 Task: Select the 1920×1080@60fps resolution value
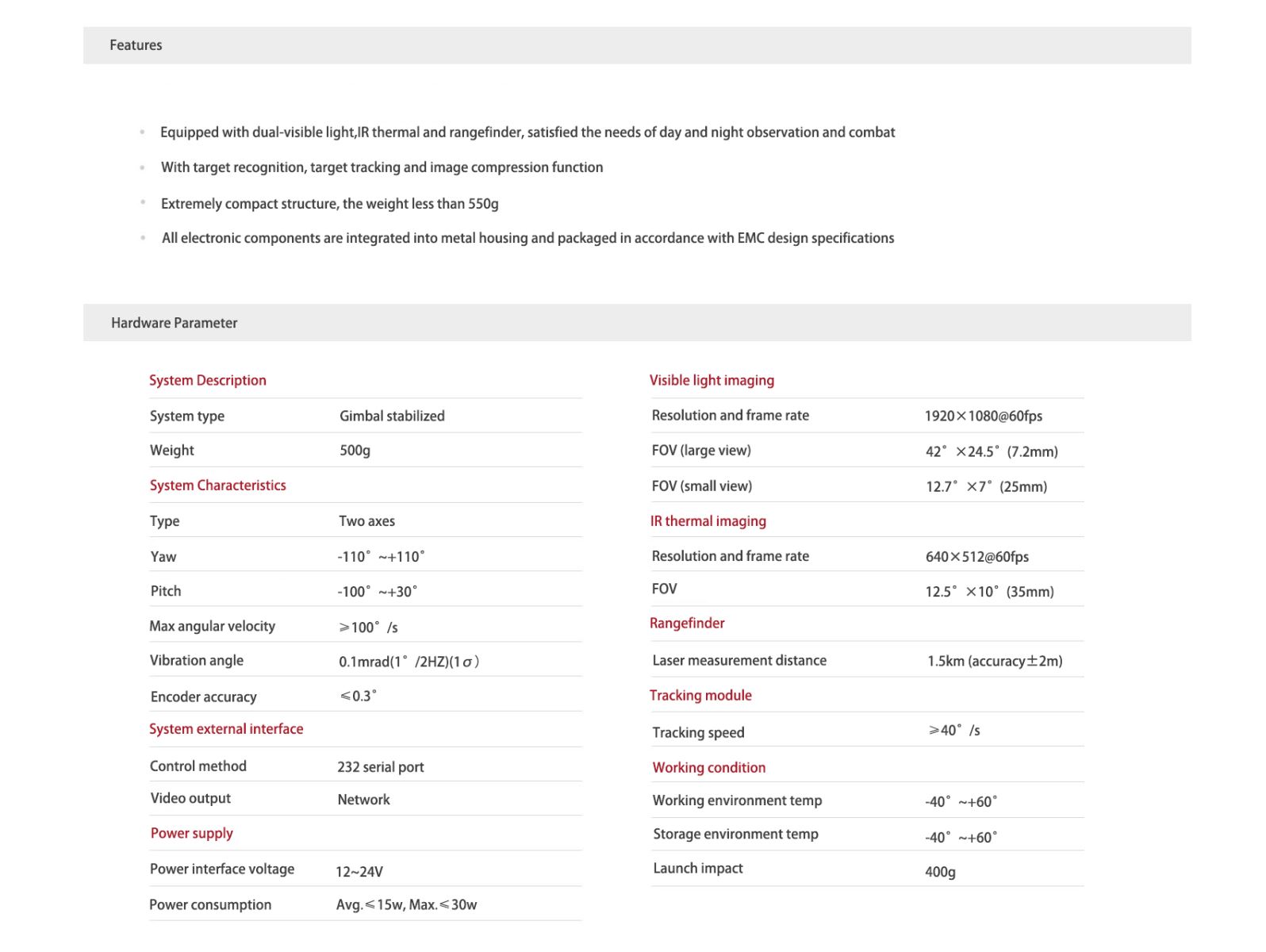click(984, 416)
